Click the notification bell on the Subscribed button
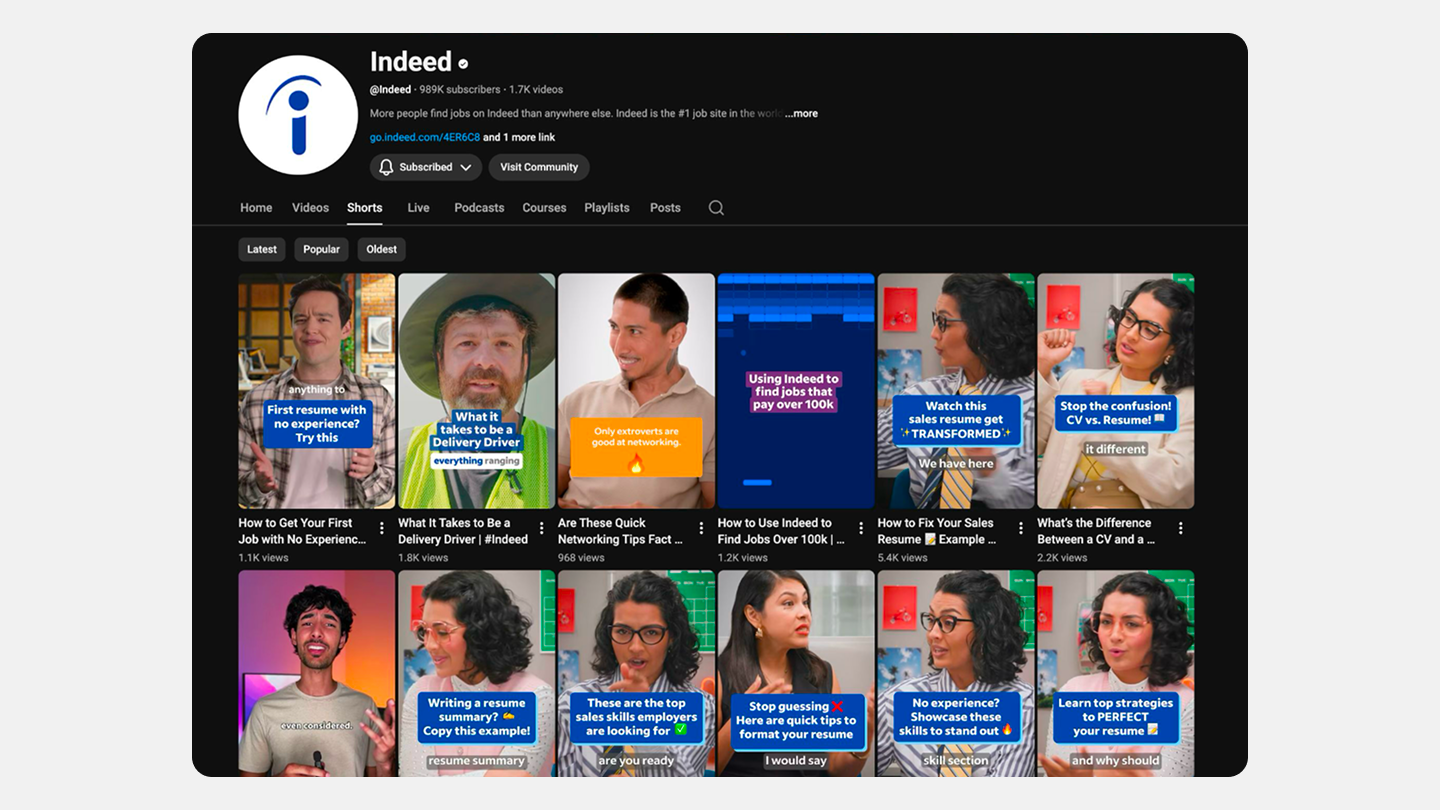The width and height of the screenshot is (1440, 810). pyautogui.click(x=387, y=167)
